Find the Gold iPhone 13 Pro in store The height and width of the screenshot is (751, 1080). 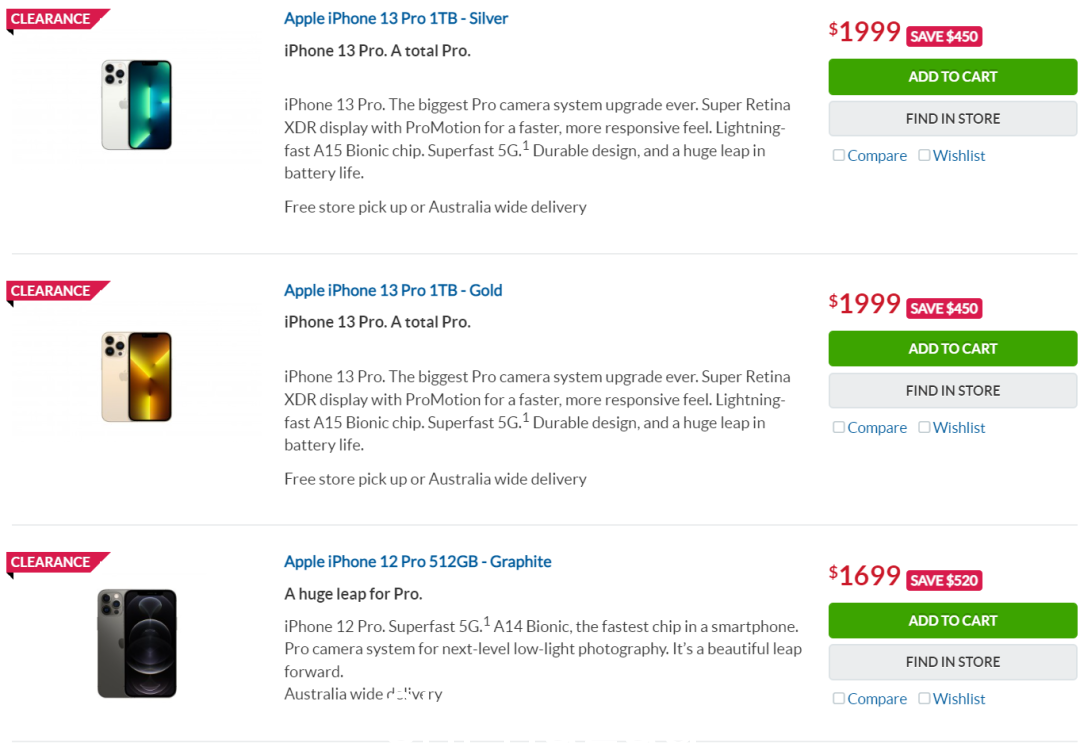pos(953,391)
